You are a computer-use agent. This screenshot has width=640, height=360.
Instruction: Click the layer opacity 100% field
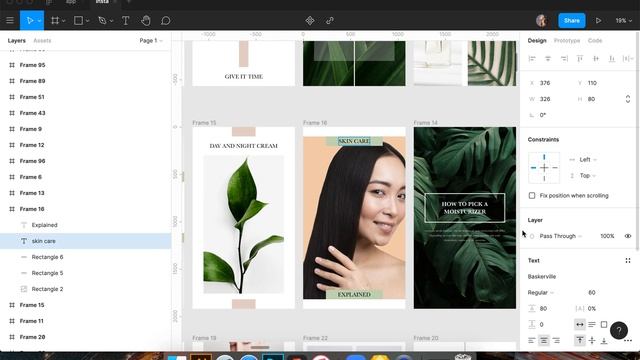pyautogui.click(x=607, y=236)
